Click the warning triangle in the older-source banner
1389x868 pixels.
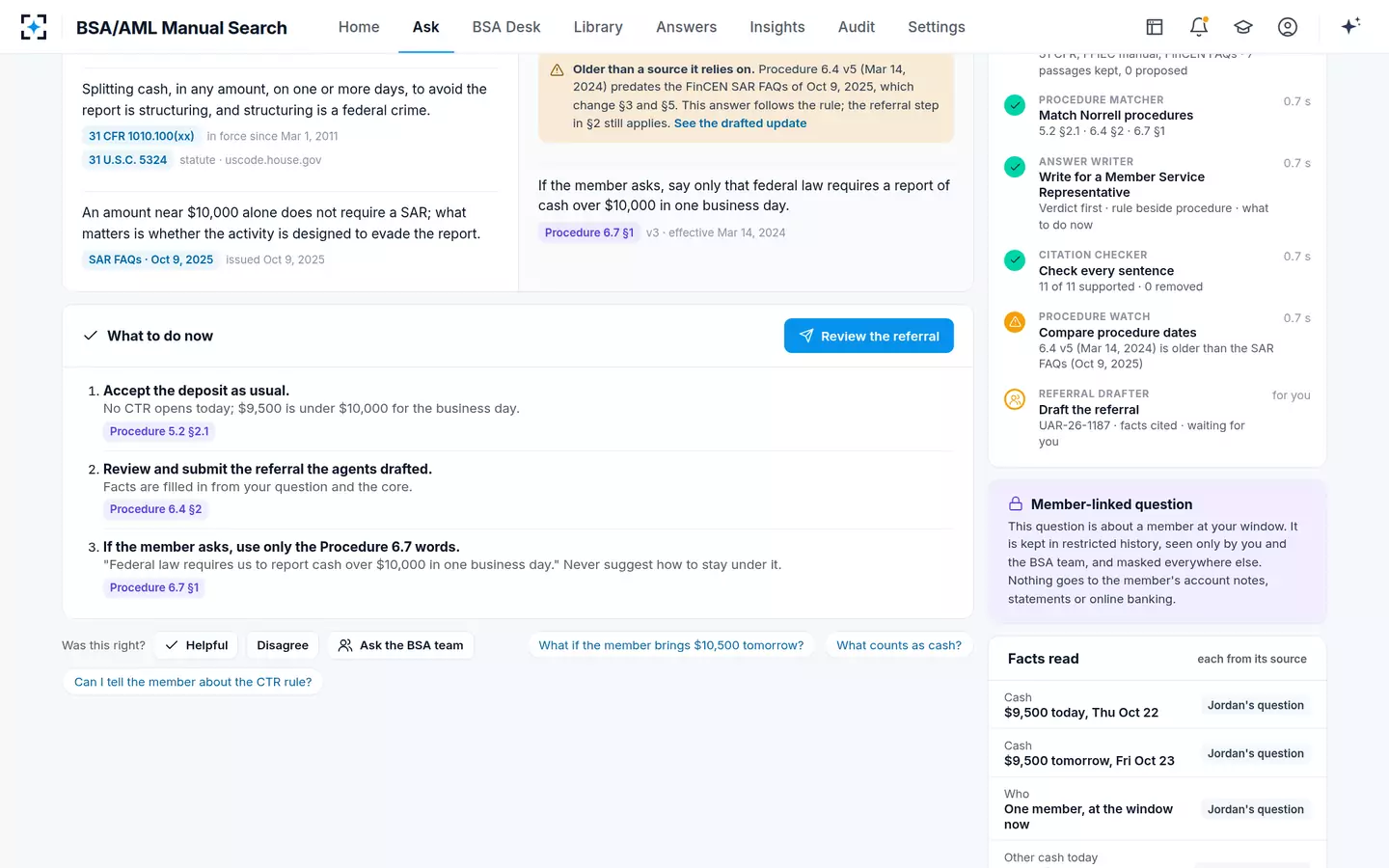[557, 70]
